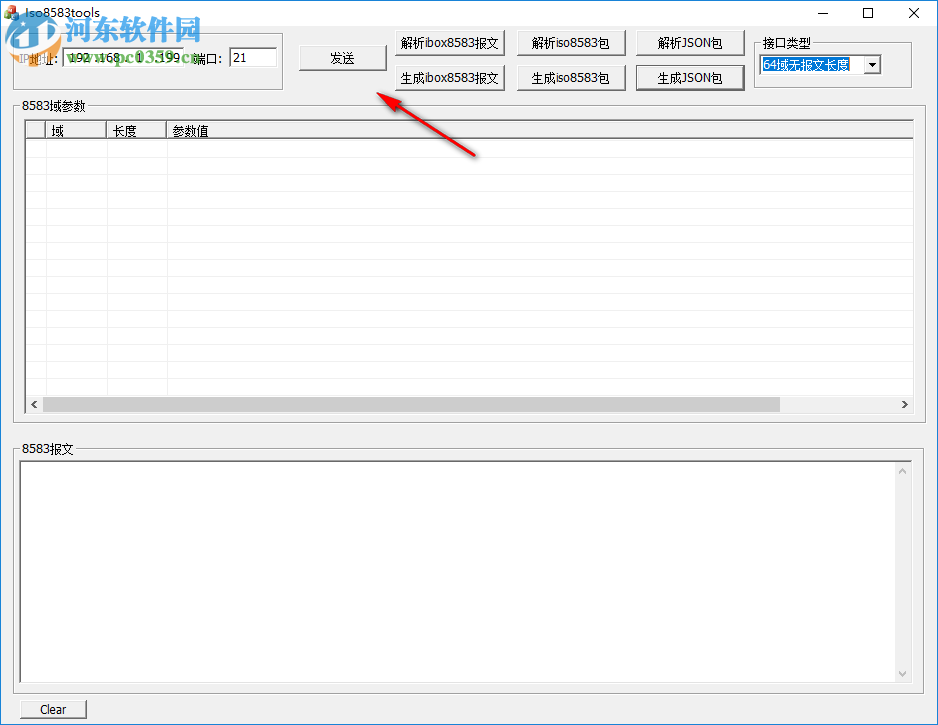
Task: Click the left arrow of horizontal scrollbar
Action: 33,404
